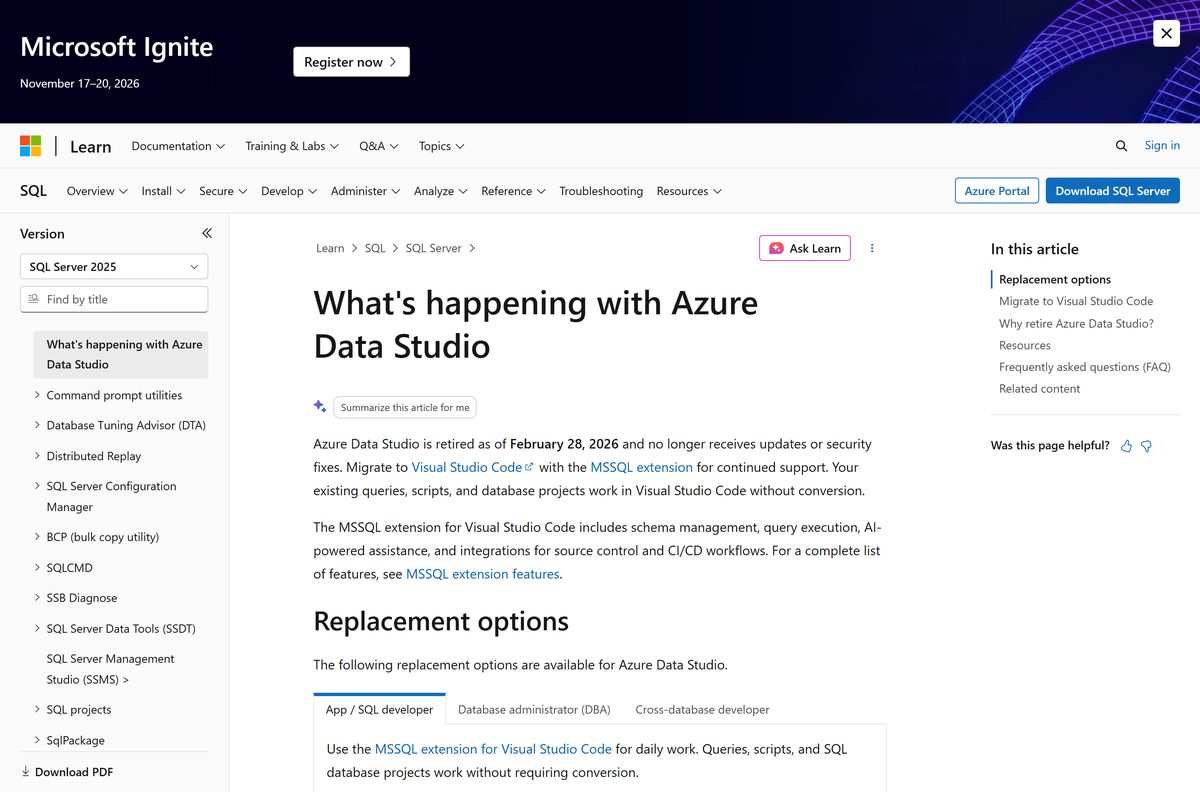Click the Microsoft logo
The height and width of the screenshot is (792, 1200).
coord(31,146)
